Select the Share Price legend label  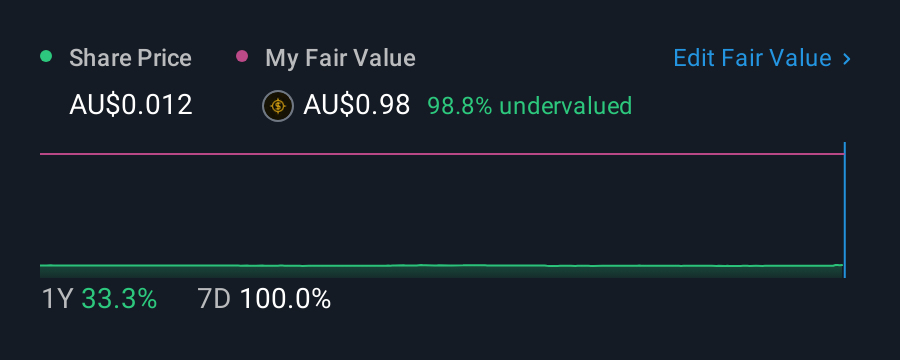tap(130, 58)
